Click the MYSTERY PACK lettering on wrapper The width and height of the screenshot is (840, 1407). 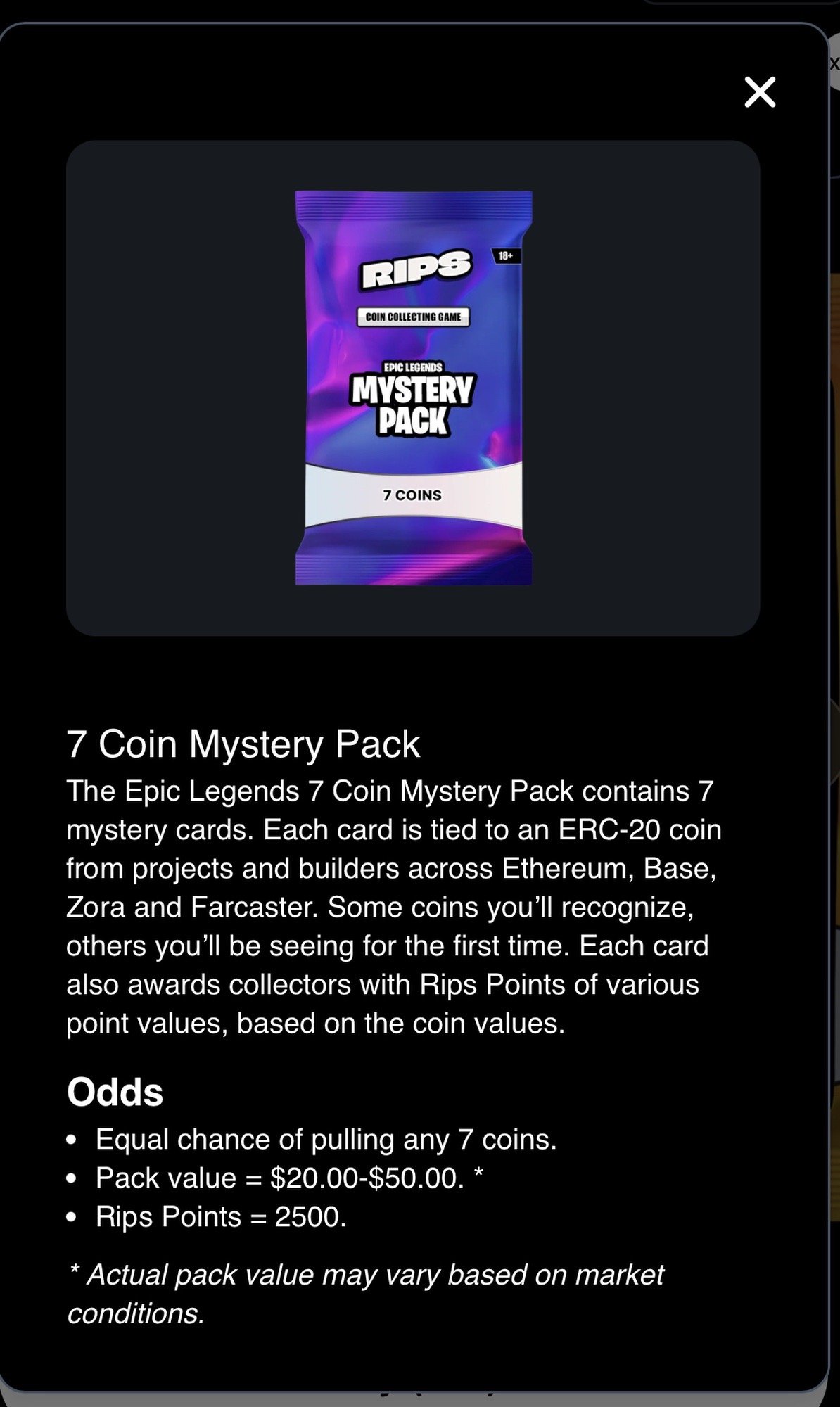tap(413, 405)
